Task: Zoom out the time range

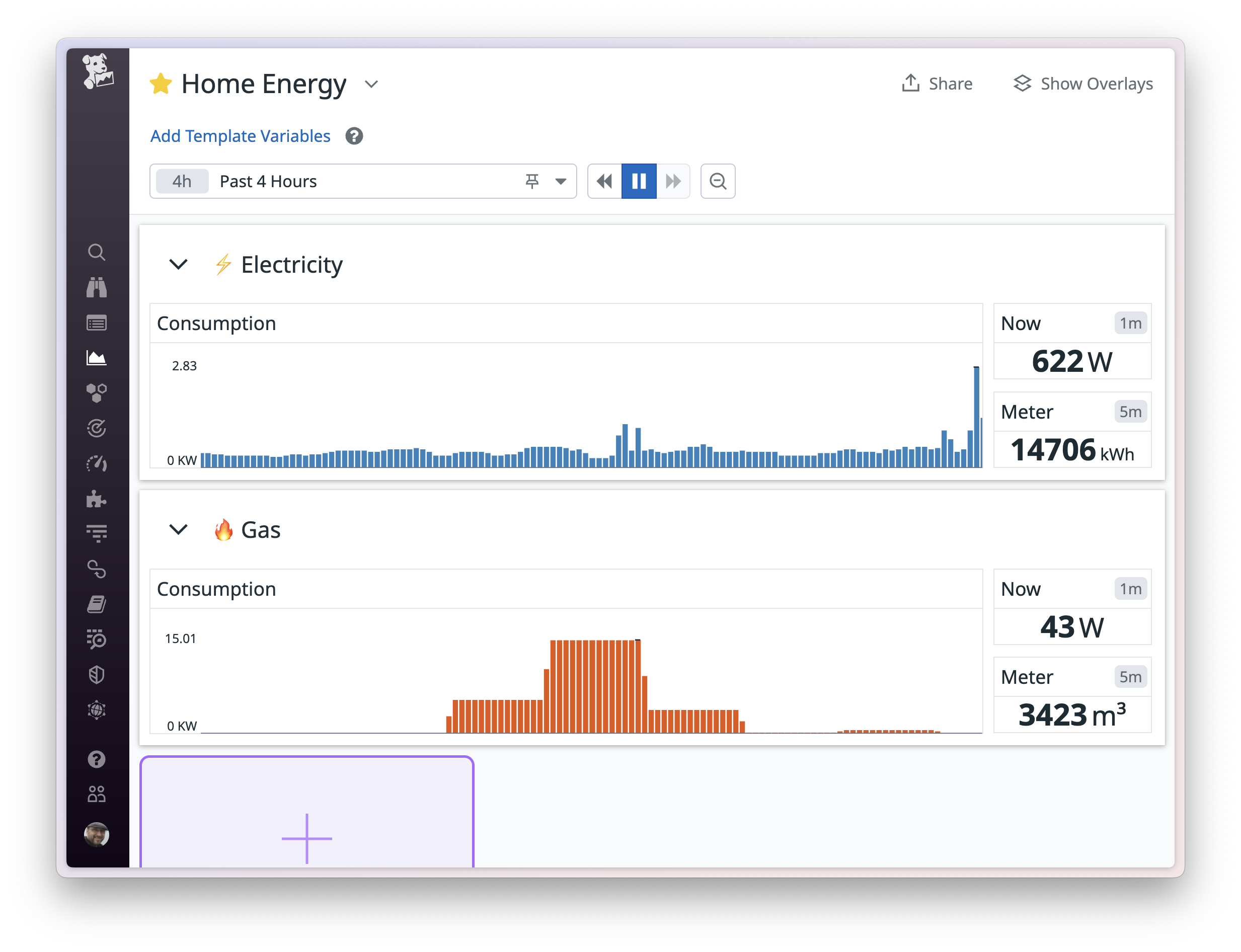Action: point(718,181)
